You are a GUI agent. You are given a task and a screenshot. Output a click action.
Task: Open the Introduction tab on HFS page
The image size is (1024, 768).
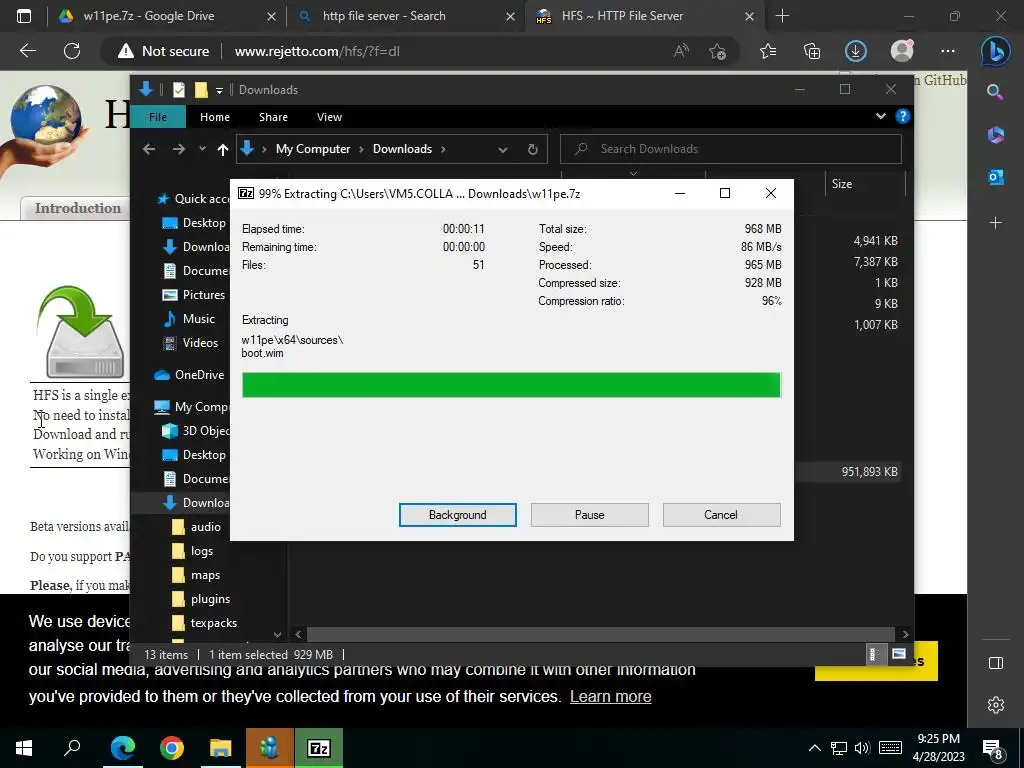(78, 208)
